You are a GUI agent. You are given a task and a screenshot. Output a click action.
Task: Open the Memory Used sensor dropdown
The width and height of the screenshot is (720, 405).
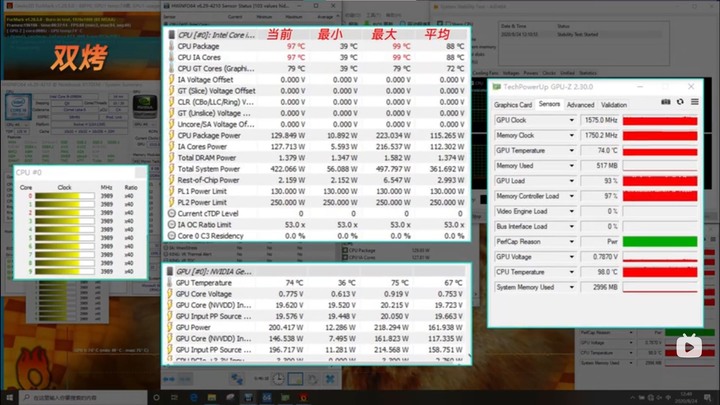tap(571, 165)
